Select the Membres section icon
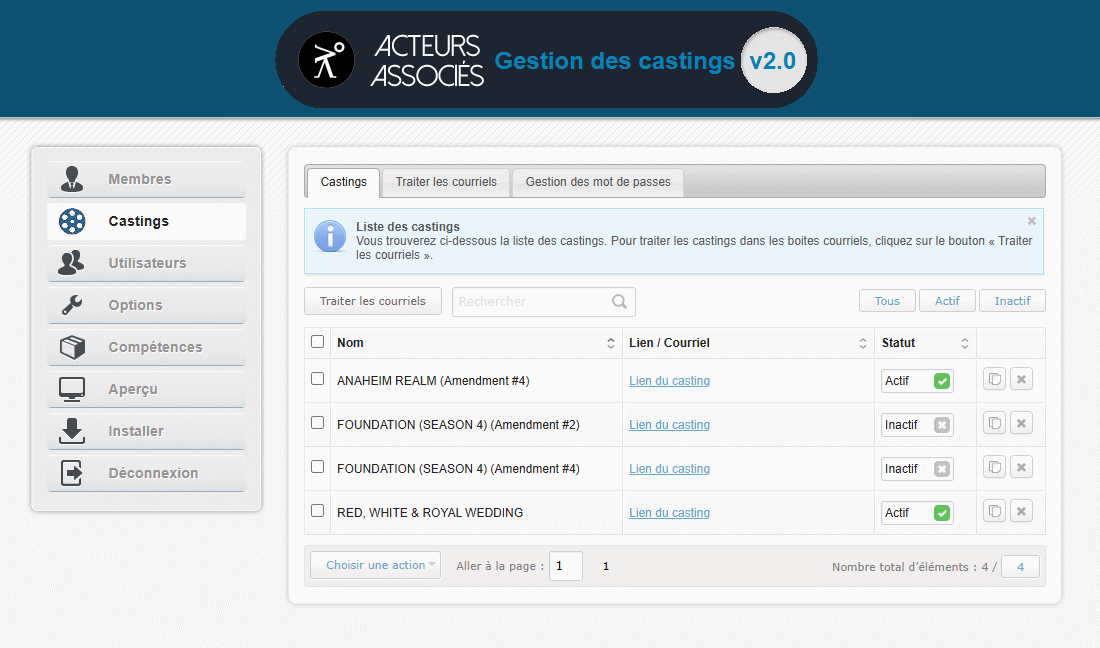1100x648 pixels. pyautogui.click(x=71, y=179)
